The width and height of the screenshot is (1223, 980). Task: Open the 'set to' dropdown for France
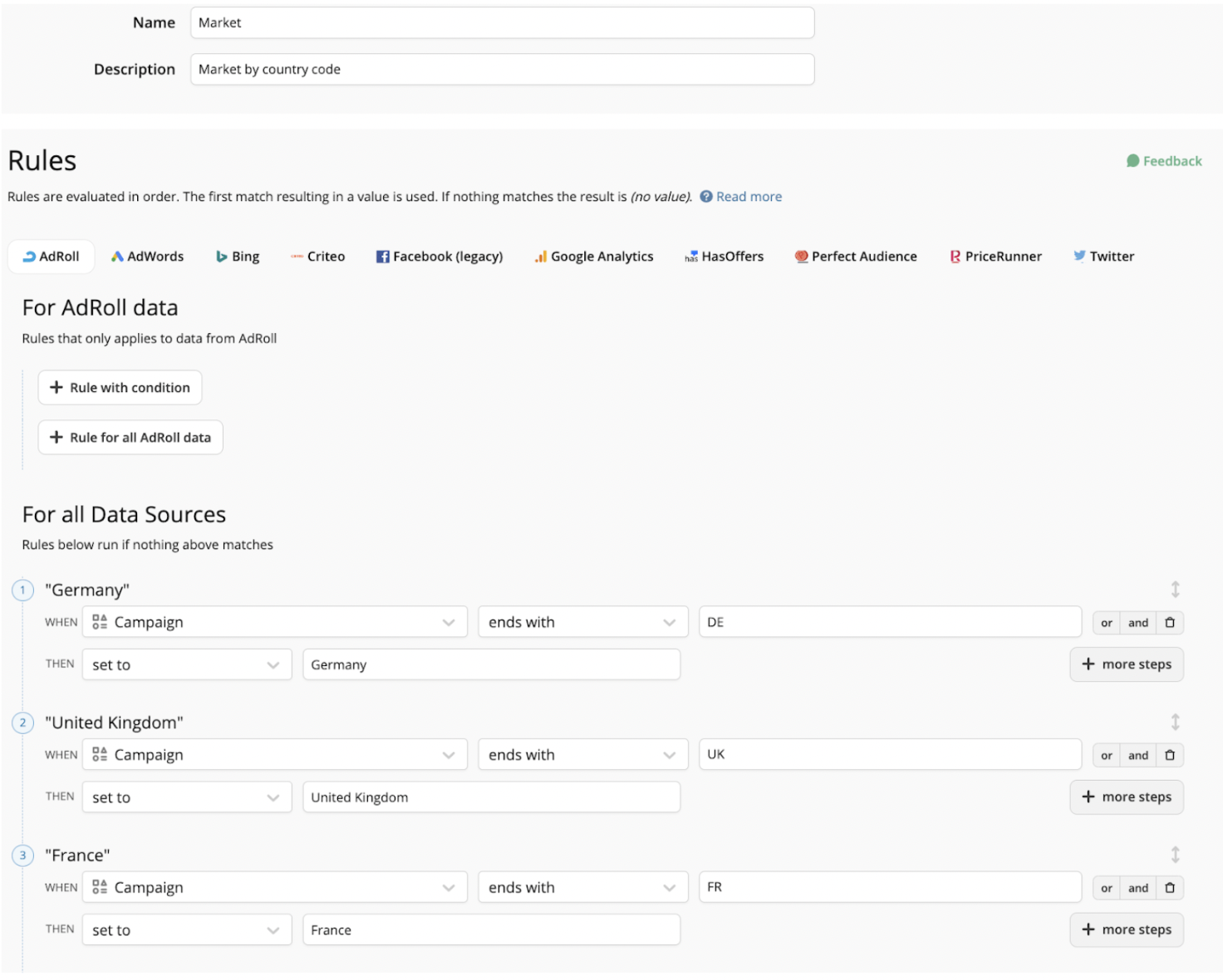186,929
